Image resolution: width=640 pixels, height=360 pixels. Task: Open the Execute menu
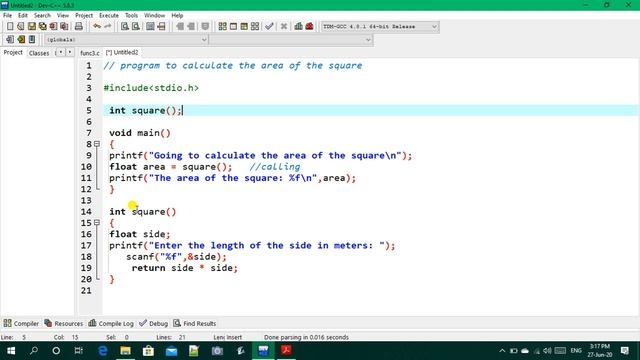pyautogui.click(x=109, y=16)
